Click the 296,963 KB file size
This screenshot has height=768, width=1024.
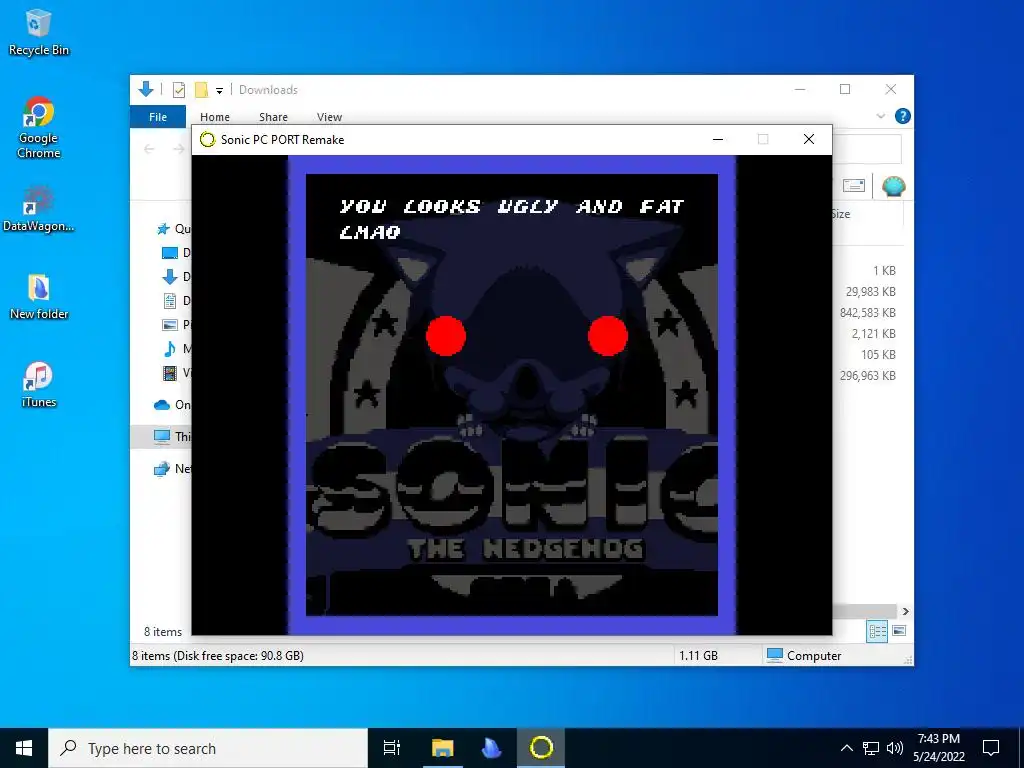click(867, 376)
